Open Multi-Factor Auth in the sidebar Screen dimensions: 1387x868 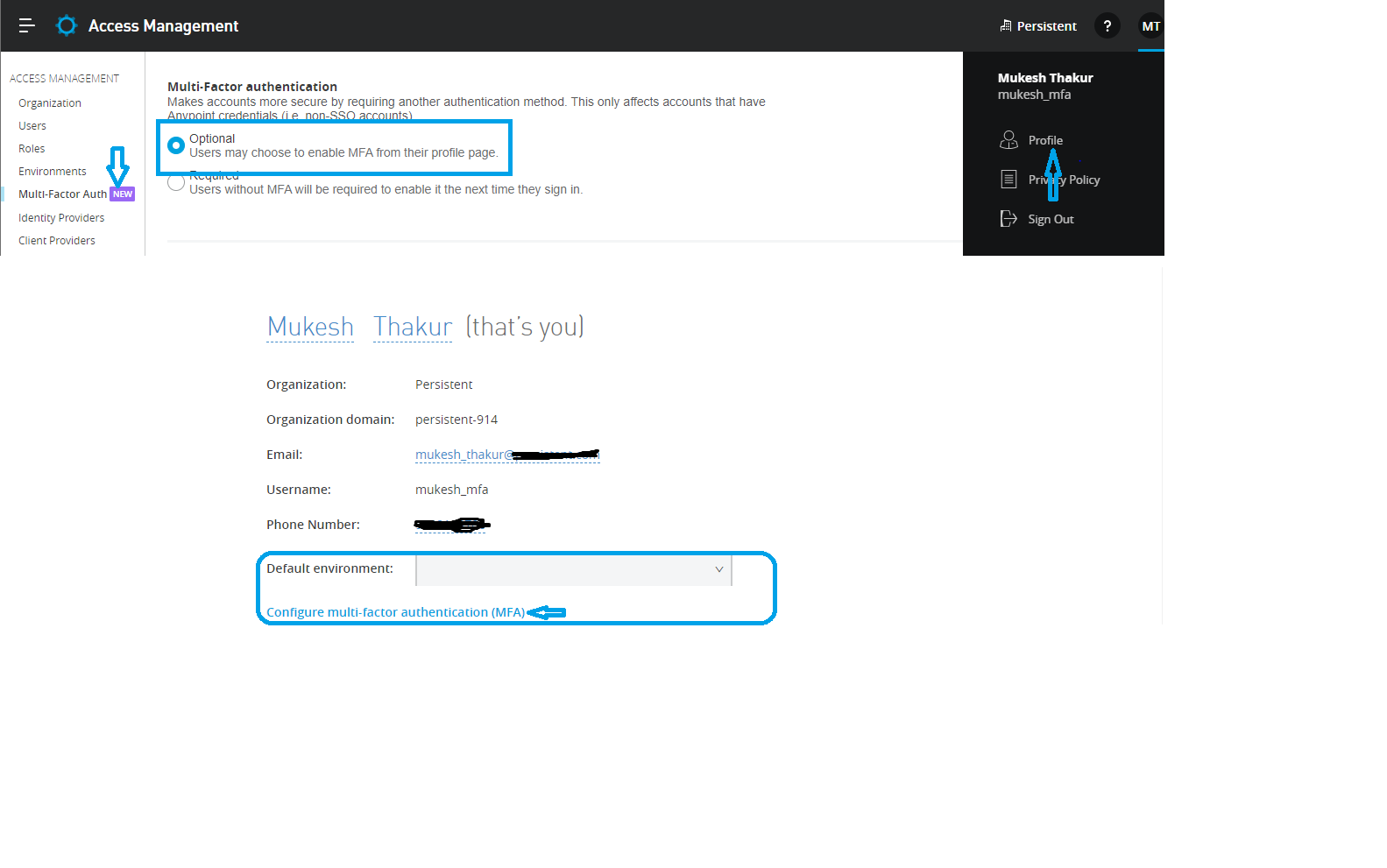pyautogui.click(x=62, y=194)
